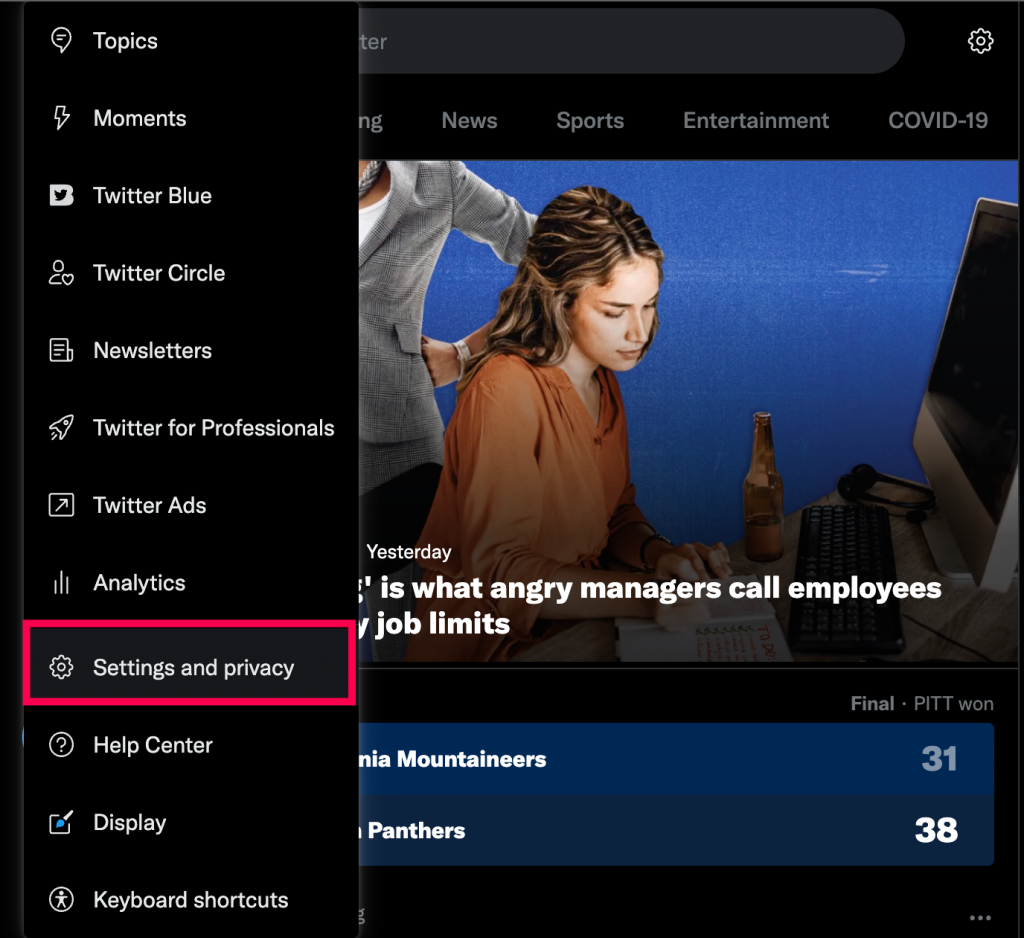Open the Entertainment tab

(x=756, y=121)
